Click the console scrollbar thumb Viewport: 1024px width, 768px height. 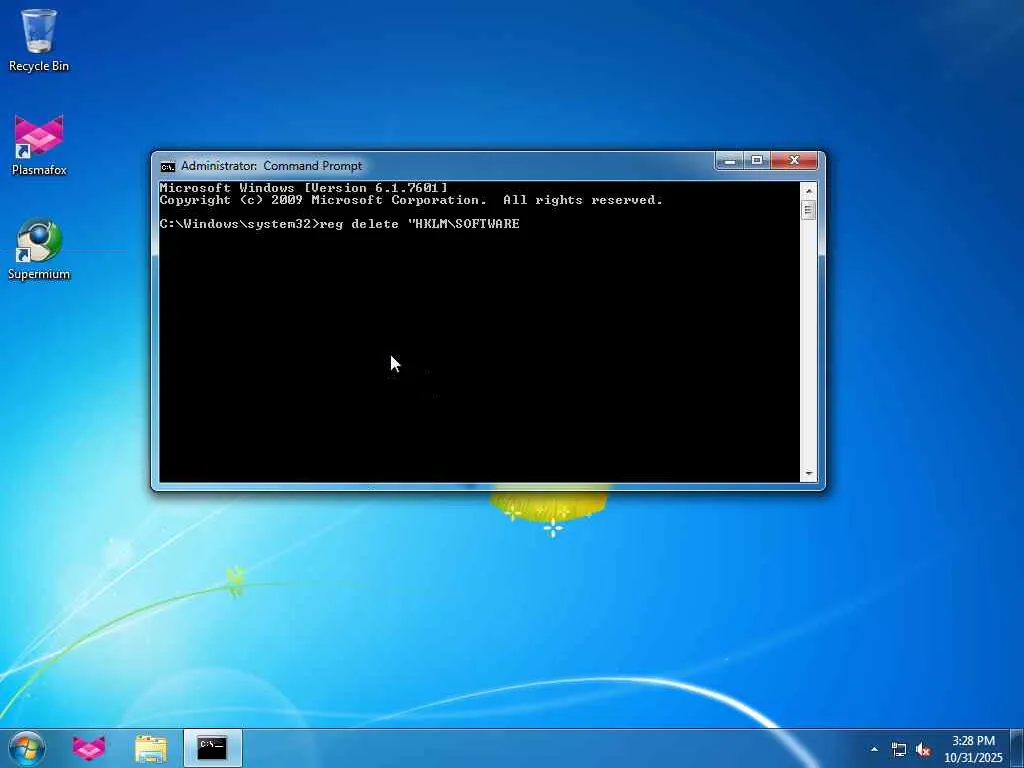pos(808,210)
